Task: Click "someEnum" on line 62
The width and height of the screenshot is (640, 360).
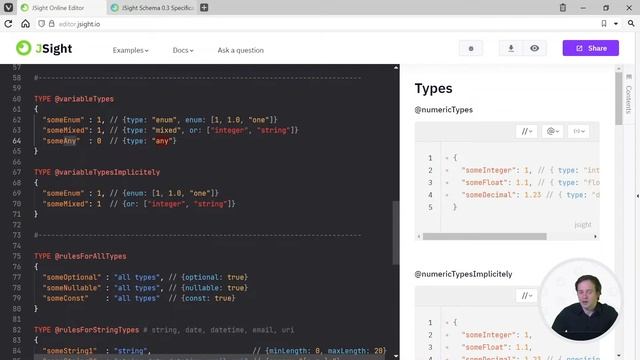Action: (x=63, y=120)
